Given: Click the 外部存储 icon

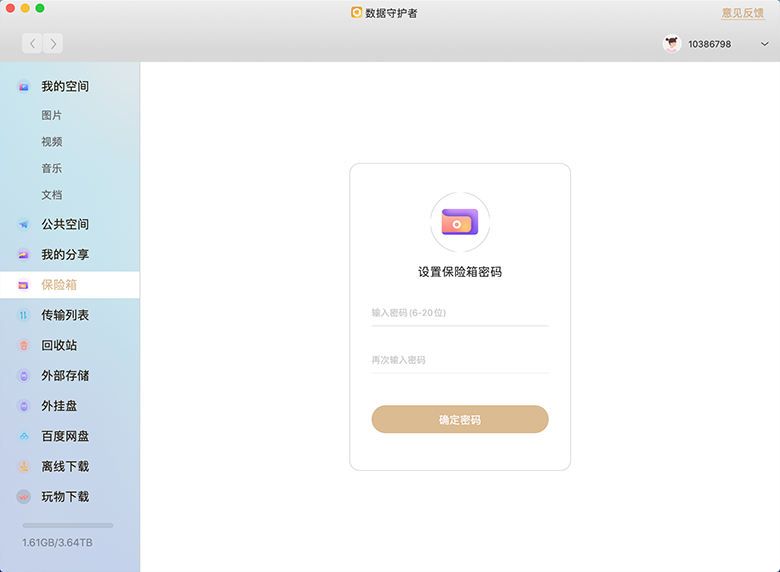Looking at the screenshot, I should 23,376.
